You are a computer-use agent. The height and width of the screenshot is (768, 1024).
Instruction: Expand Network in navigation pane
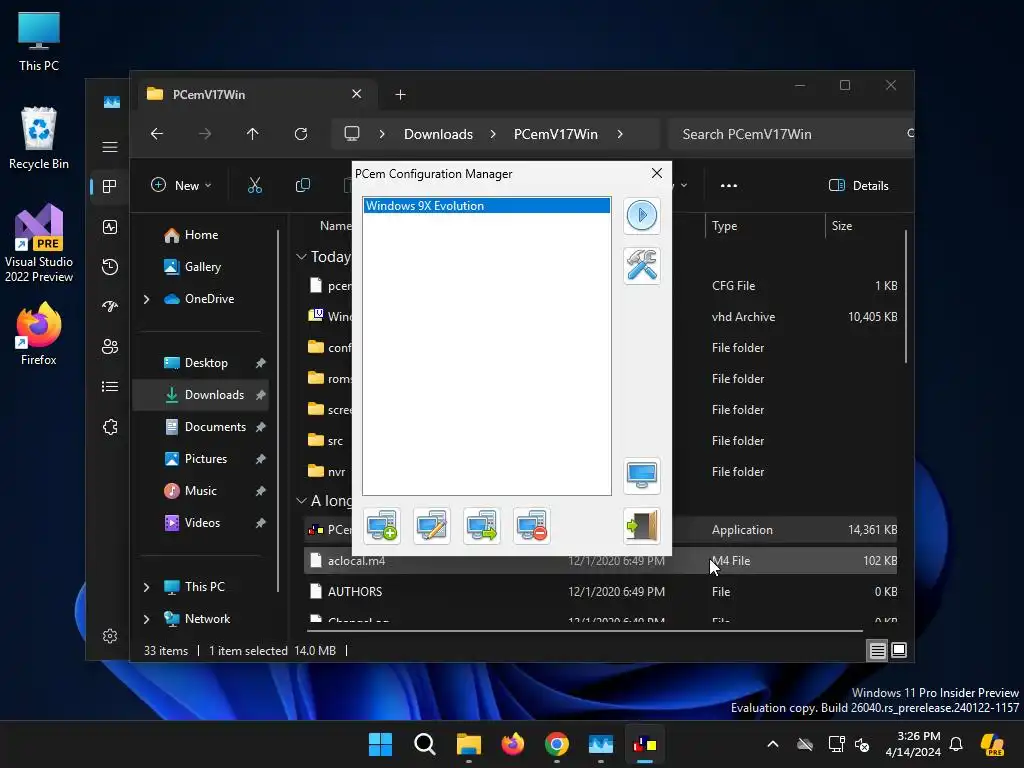(146, 619)
